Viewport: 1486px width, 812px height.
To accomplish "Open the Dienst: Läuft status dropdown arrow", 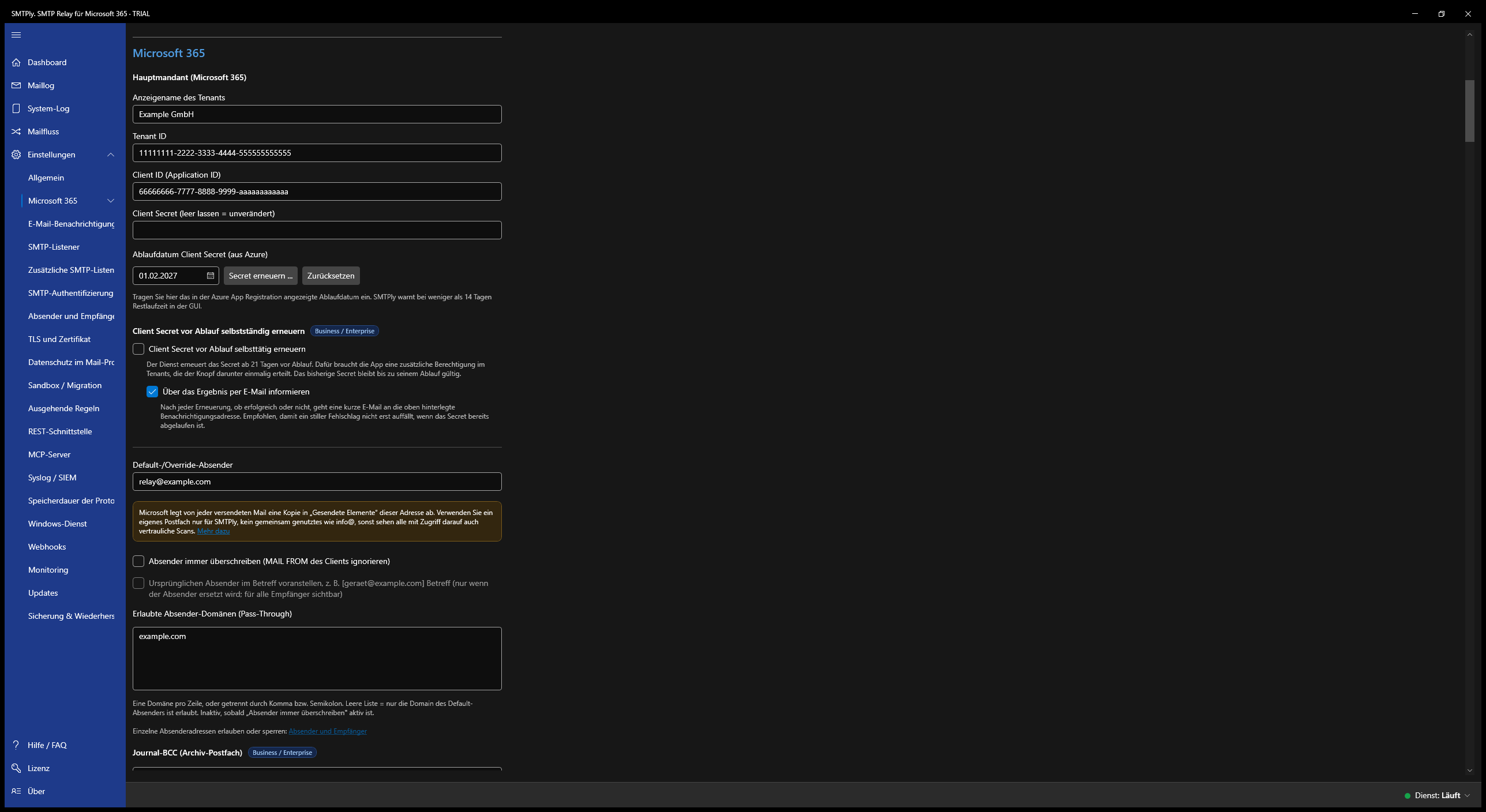I will [x=1468, y=795].
